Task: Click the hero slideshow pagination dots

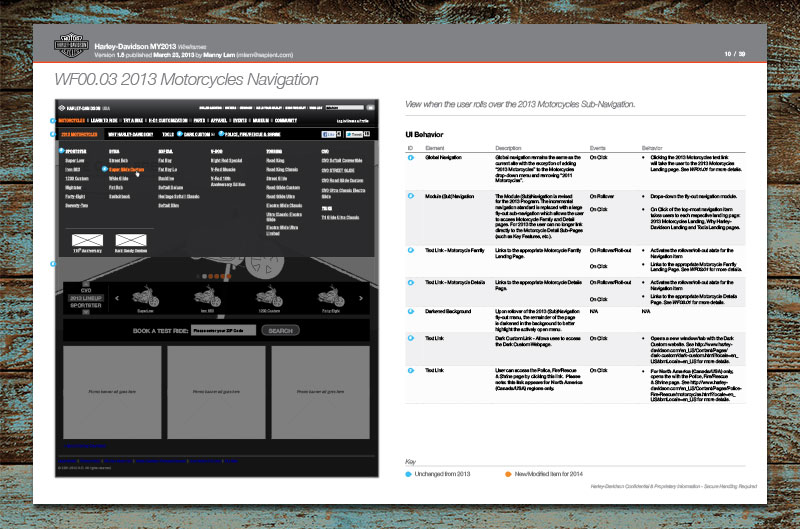Action: click(x=214, y=276)
